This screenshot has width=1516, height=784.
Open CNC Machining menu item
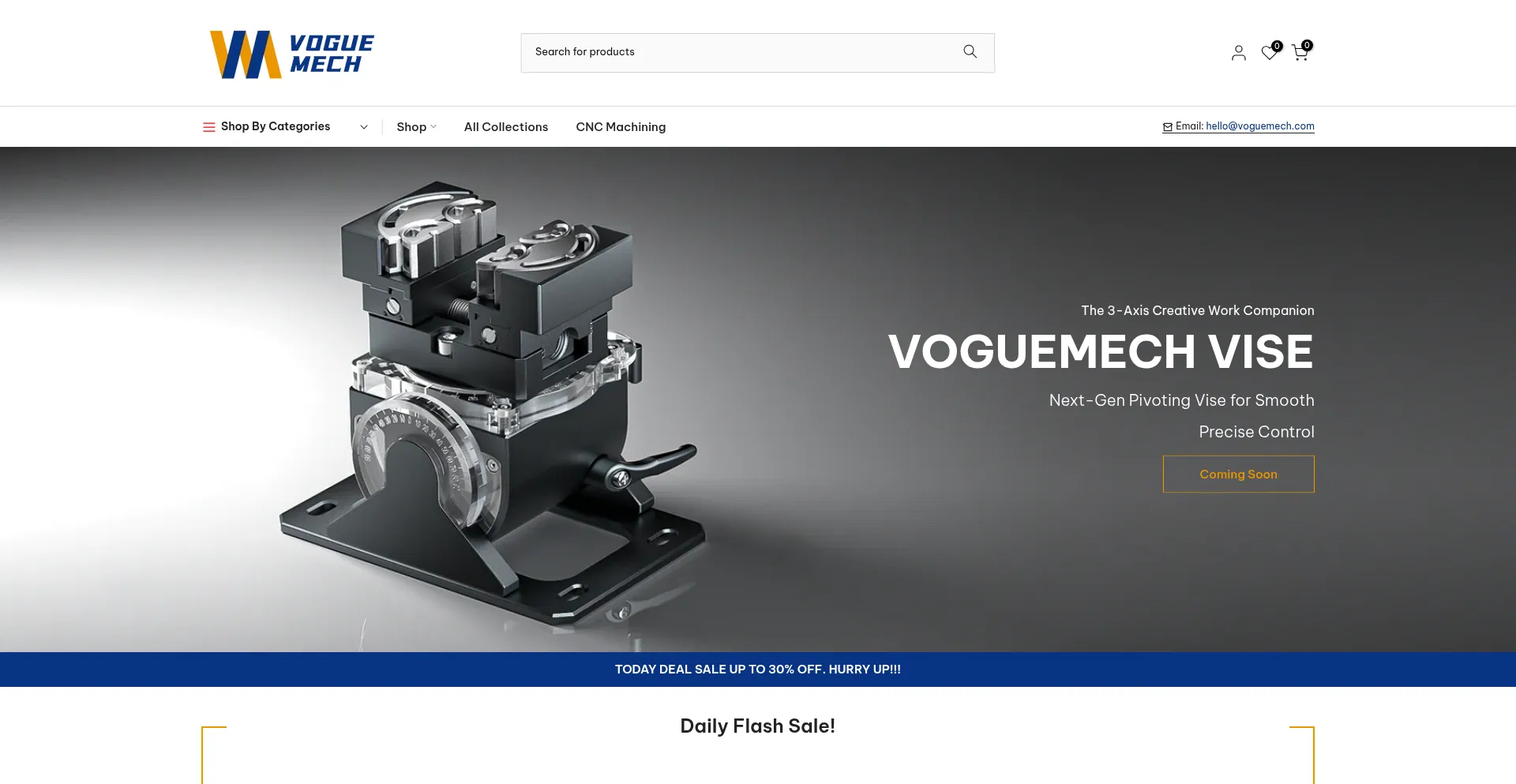point(621,127)
